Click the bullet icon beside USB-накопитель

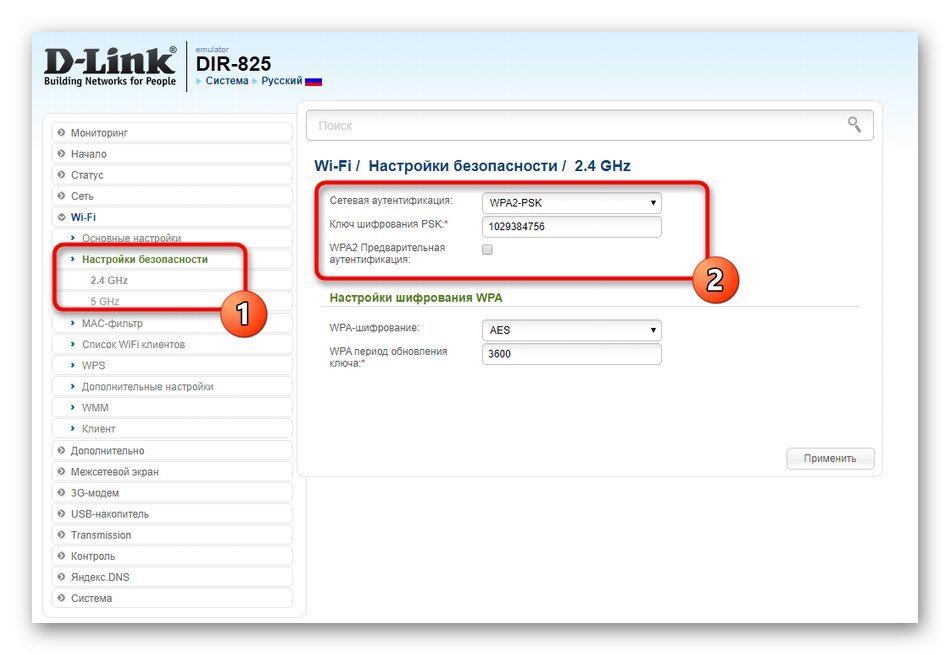click(61, 514)
